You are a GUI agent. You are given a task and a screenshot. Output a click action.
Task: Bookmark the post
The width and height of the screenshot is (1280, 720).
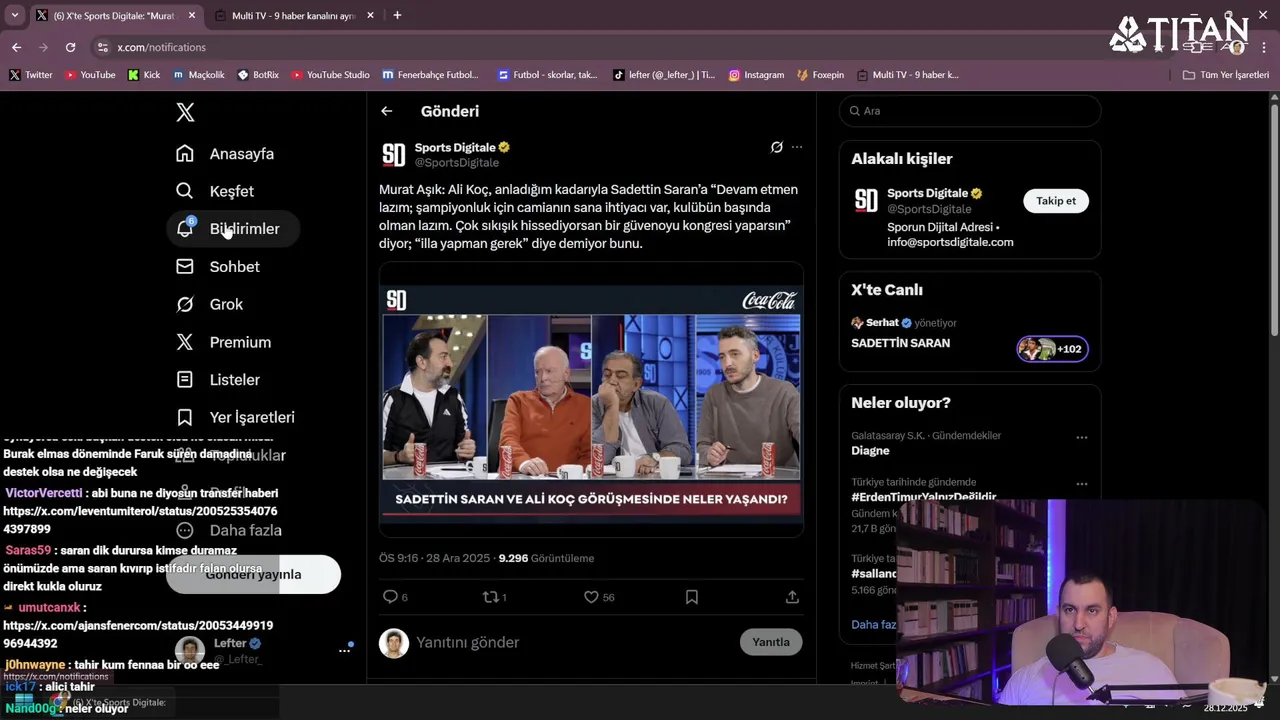click(691, 597)
